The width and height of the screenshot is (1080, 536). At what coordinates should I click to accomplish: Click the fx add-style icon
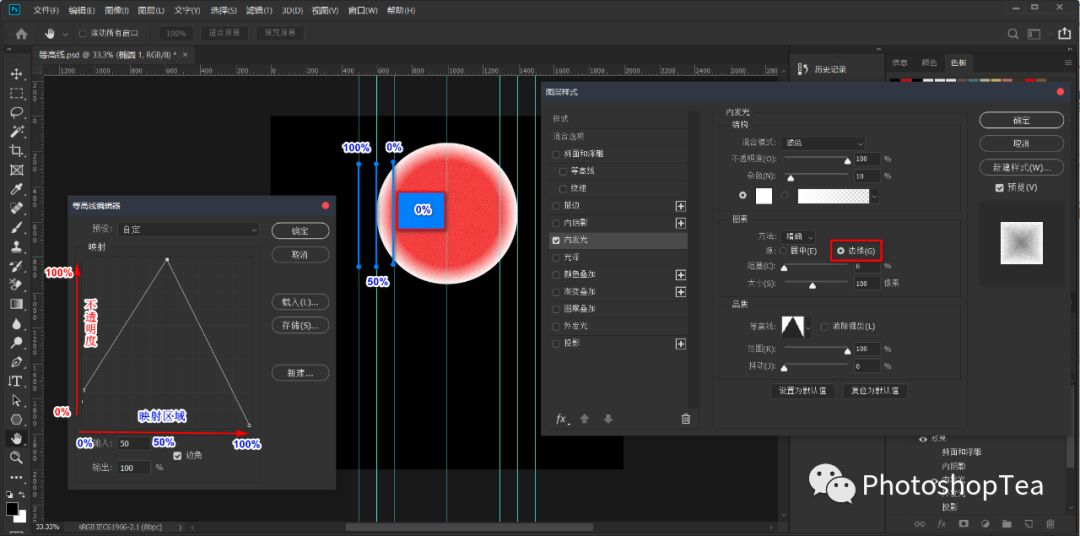click(x=563, y=419)
